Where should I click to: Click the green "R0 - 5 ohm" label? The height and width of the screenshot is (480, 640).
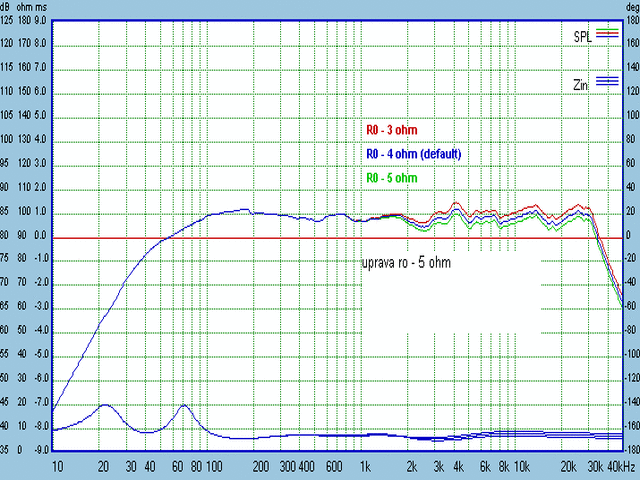392,178
